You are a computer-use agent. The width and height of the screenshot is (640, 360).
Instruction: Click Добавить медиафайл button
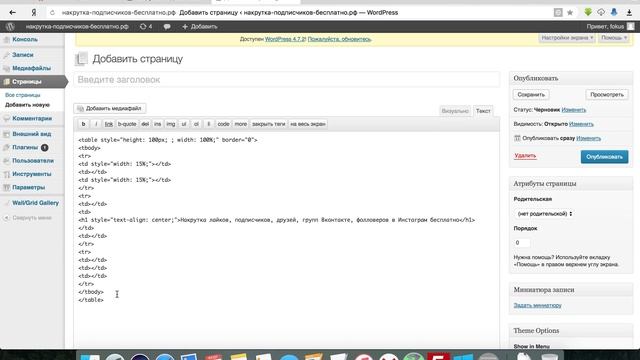click(x=110, y=109)
